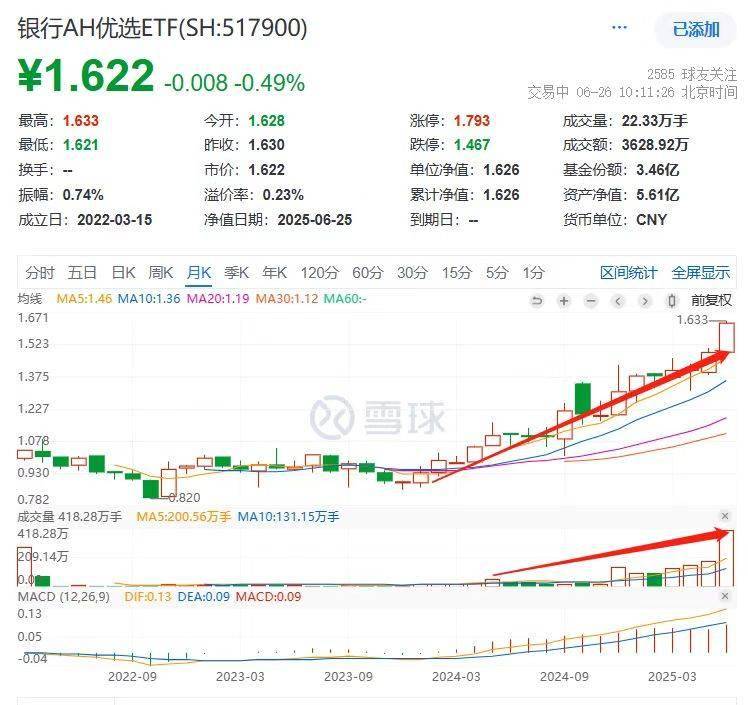Screen dimensions: 748x705
Task: Switch to the 五日 chart tab
Action: tap(82, 273)
